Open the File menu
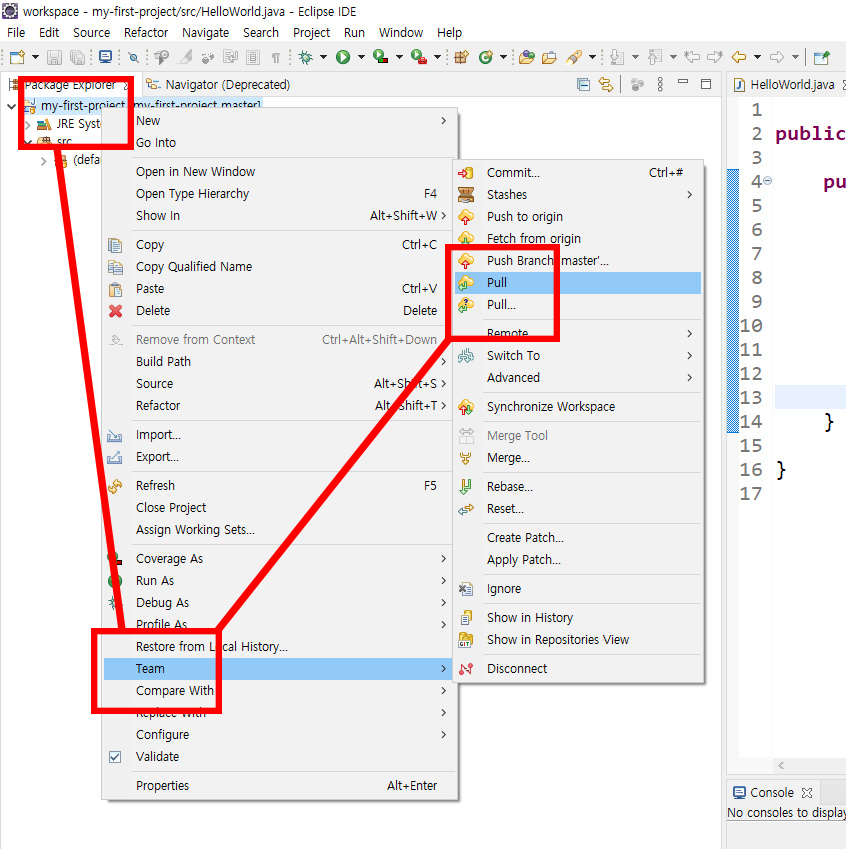This screenshot has height=849, width=846. point(16,32)
